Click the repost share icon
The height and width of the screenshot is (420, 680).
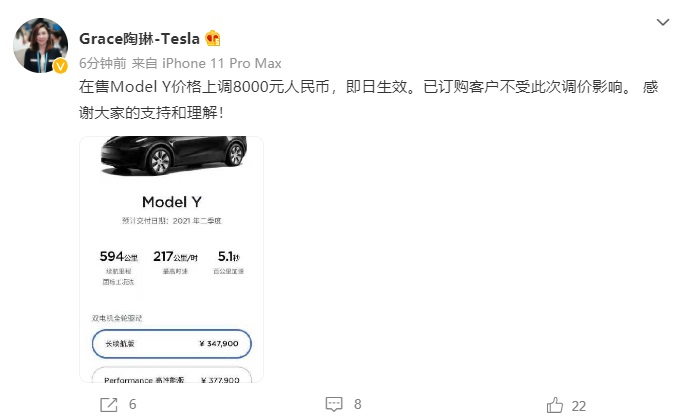point(108,404)
